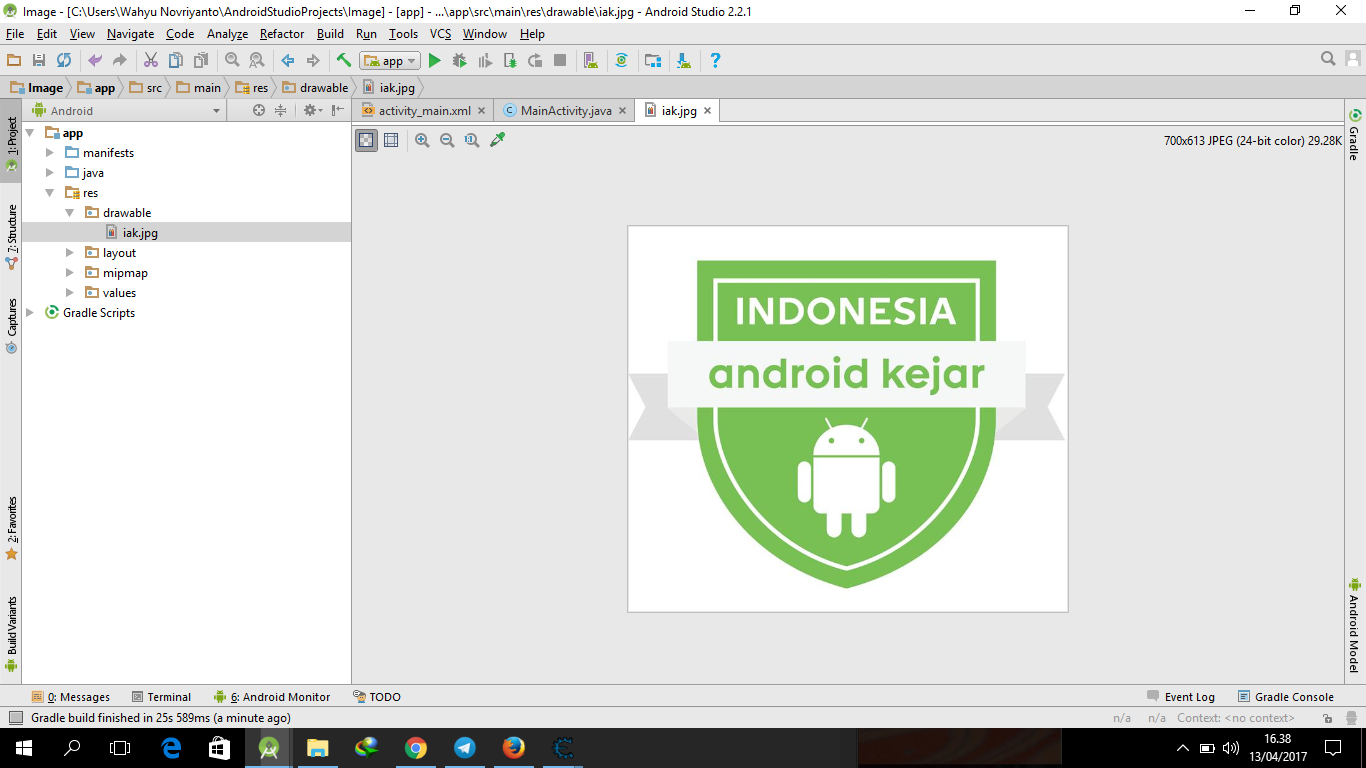Expand the layout folder
Screen dimensions: 1366x768
(70, 252)
